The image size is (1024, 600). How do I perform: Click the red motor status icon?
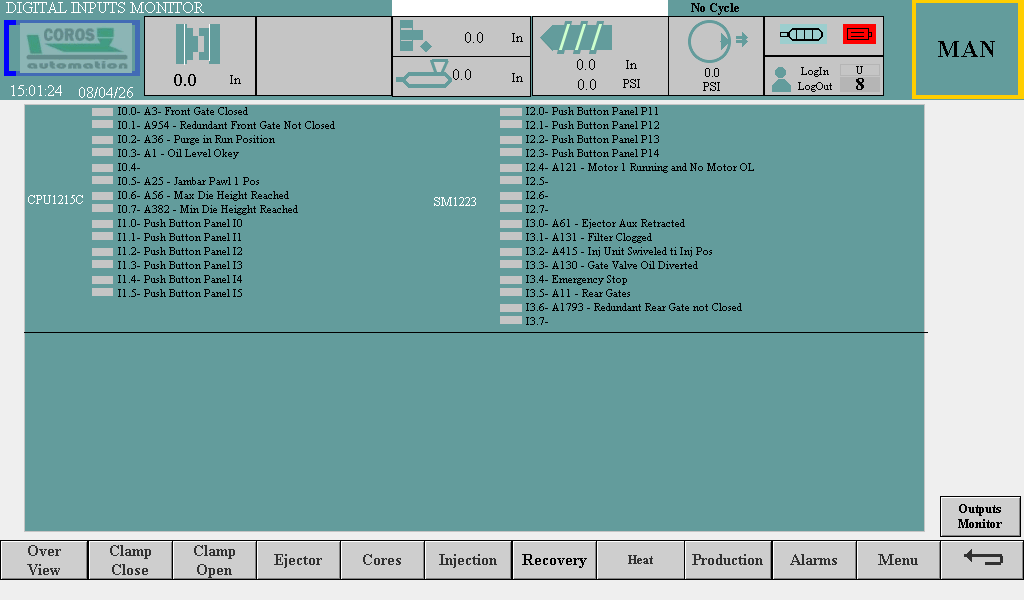point(859,35)
